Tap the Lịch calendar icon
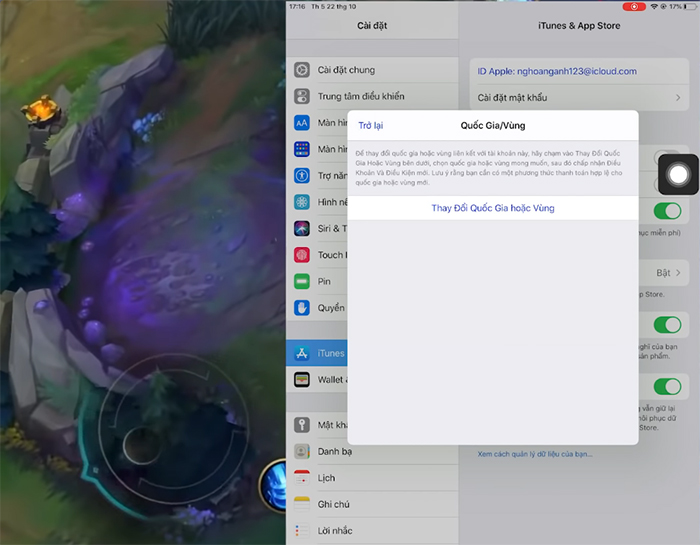 click(302, 478)
